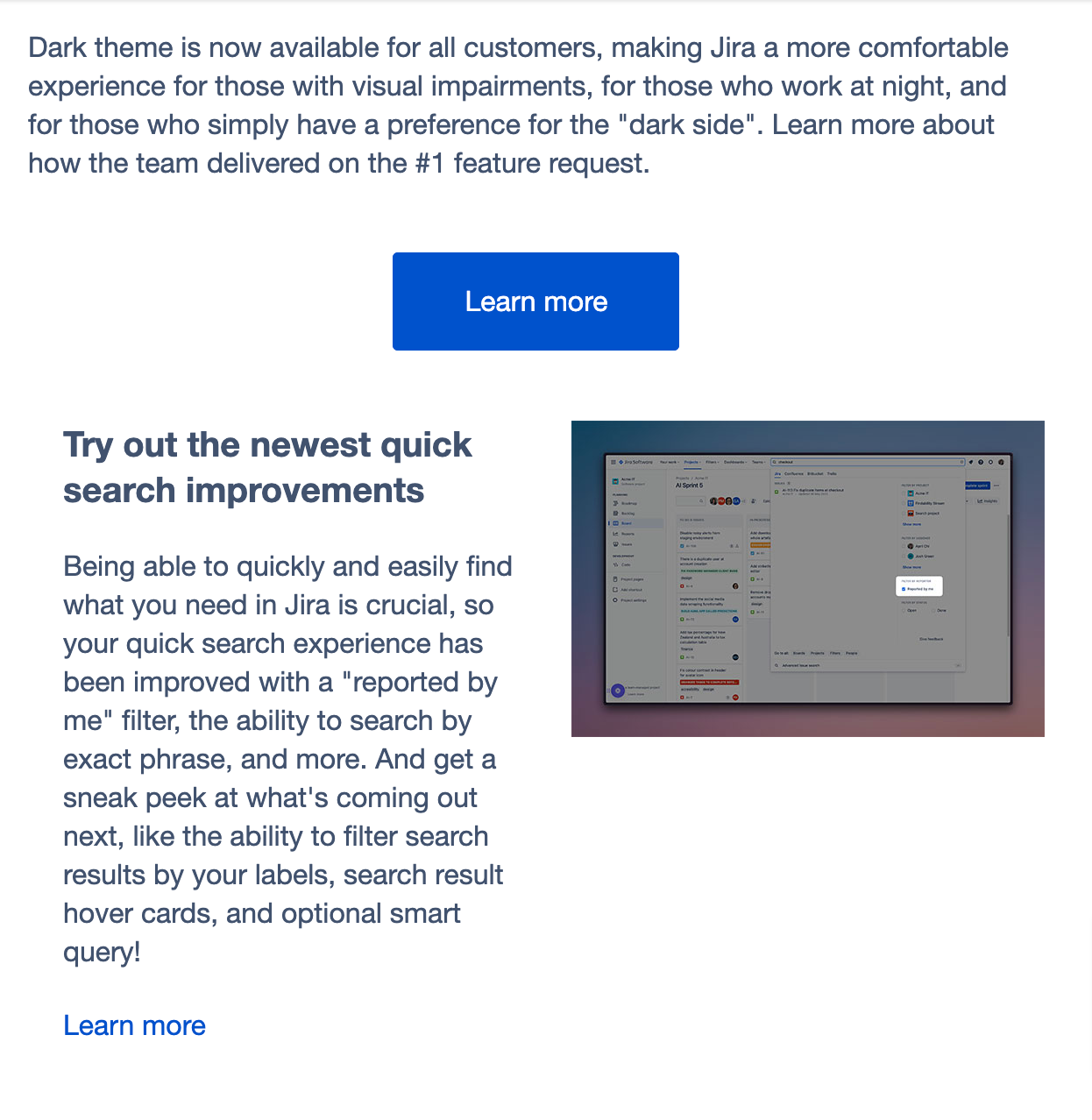This screenshot has width=1092, height=1120.
Task: Open the Projects dropdown in the navbar
Action: [x=692, y=462]
